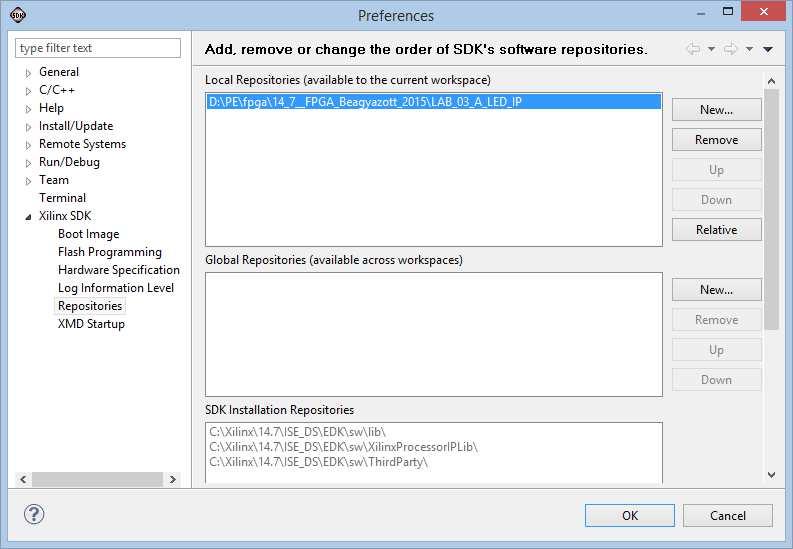793x549 pixels.
Task: Click Cancel to discard changes
Action: click(x=728, y=515)
